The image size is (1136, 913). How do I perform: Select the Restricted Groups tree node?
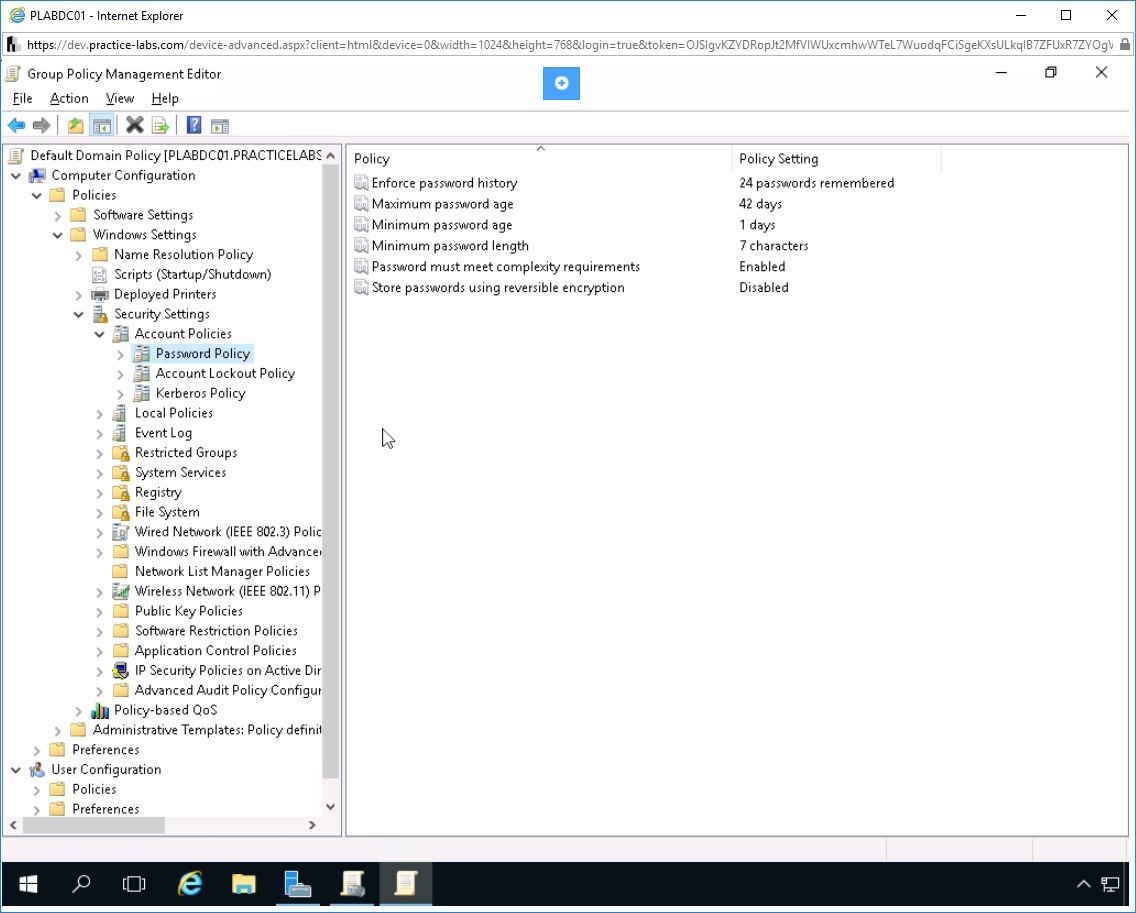[x=186, y=453]
